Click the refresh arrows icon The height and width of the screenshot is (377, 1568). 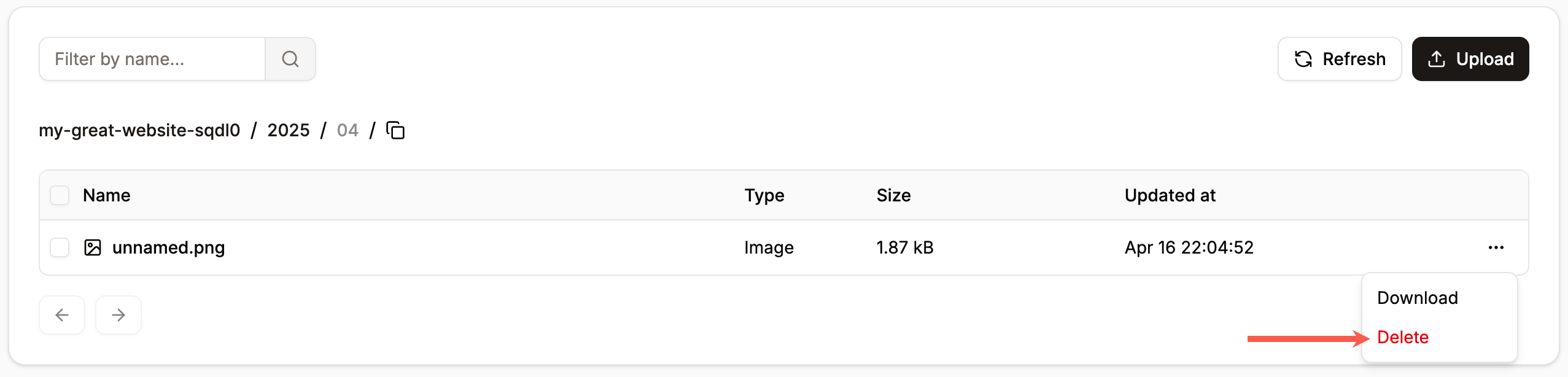coord(1304,58)
